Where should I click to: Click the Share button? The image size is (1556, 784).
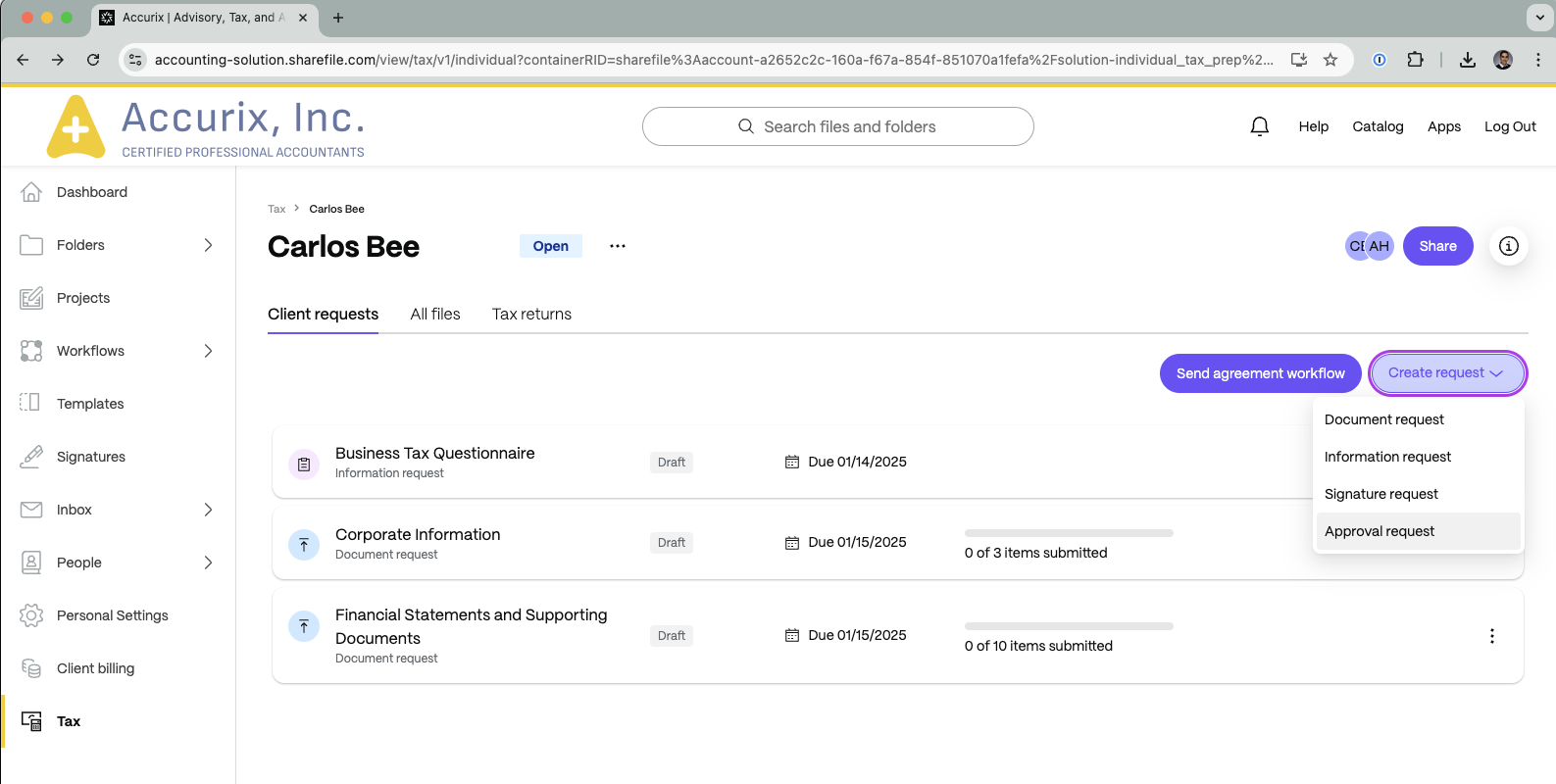coord(1437,246)
